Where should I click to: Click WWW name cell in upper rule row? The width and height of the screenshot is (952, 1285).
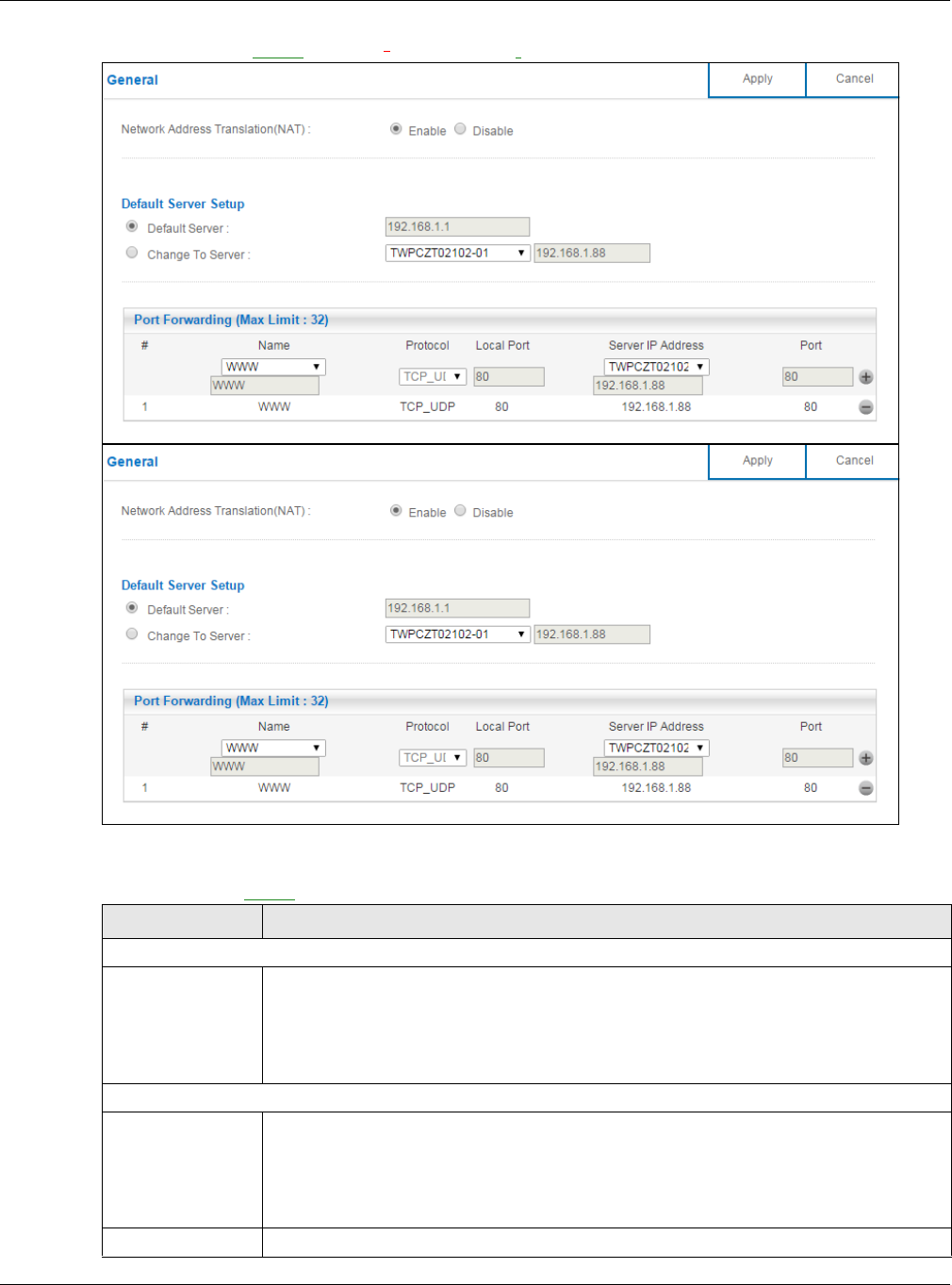(274, 407)
